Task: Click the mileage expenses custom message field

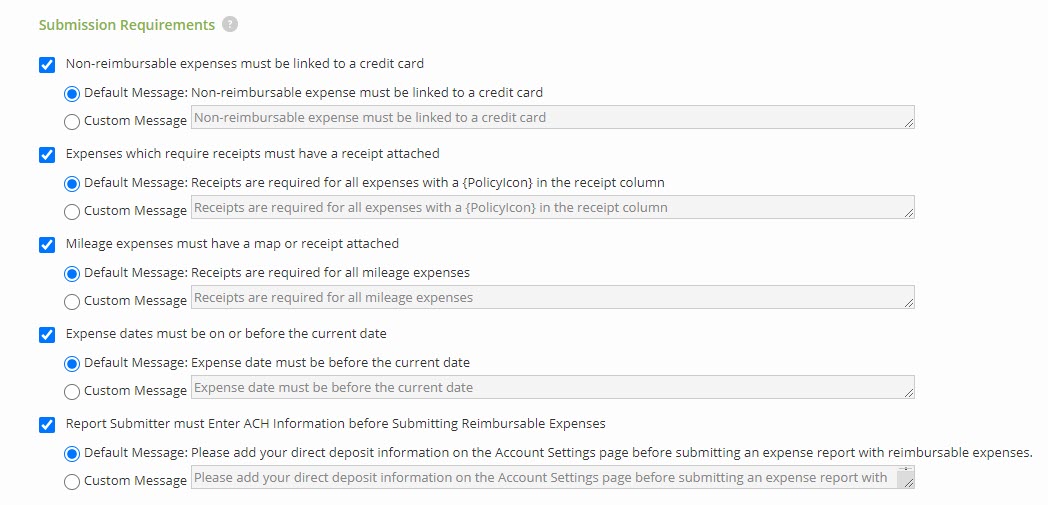Action: tap(552, 298)
